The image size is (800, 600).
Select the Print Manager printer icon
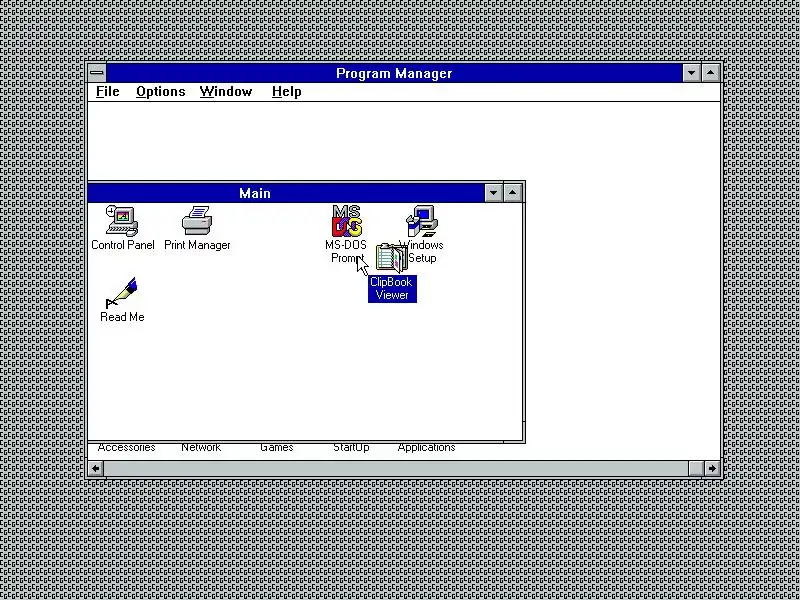197,220
